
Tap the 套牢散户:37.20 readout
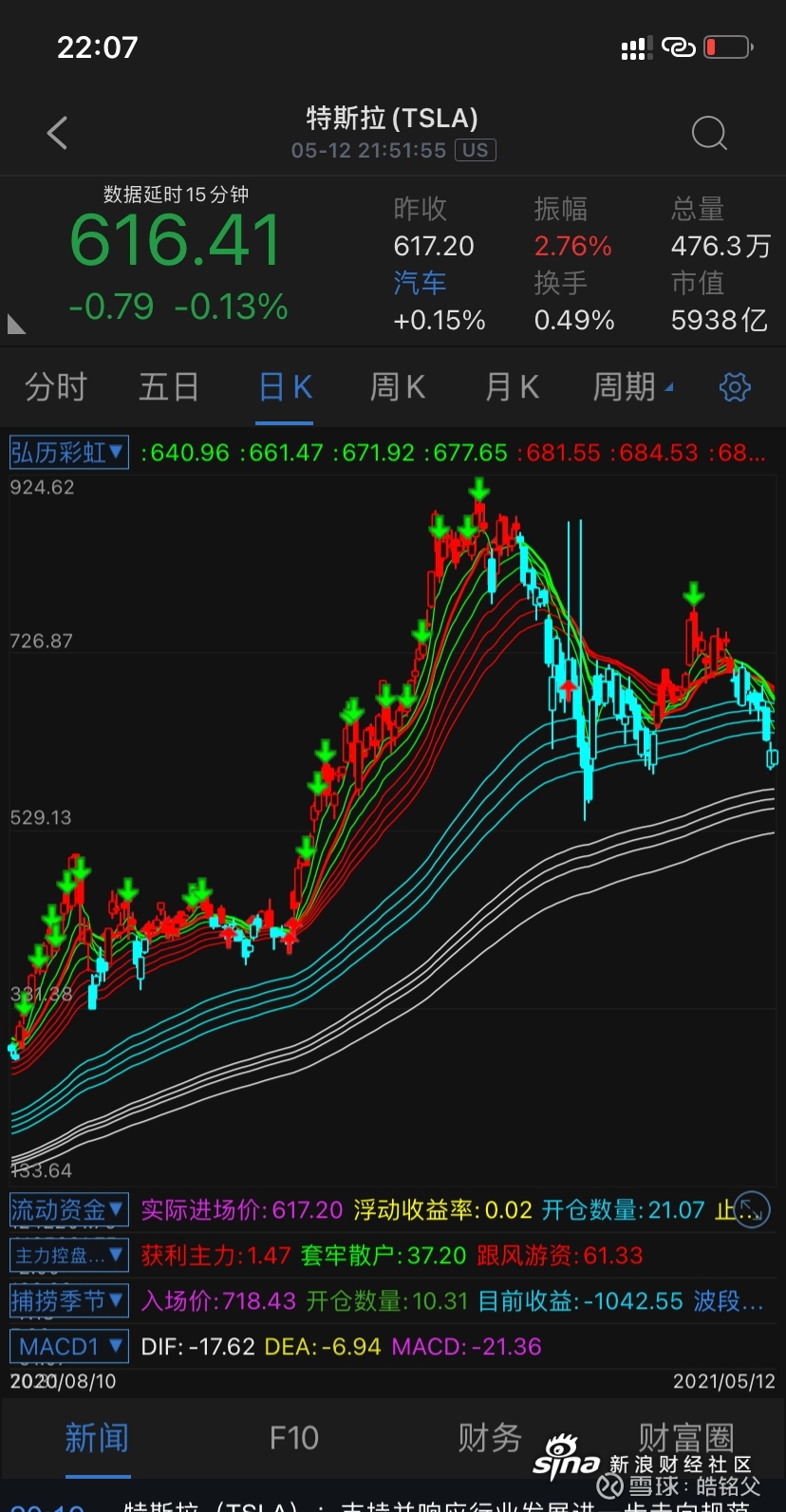(384, 1256)
